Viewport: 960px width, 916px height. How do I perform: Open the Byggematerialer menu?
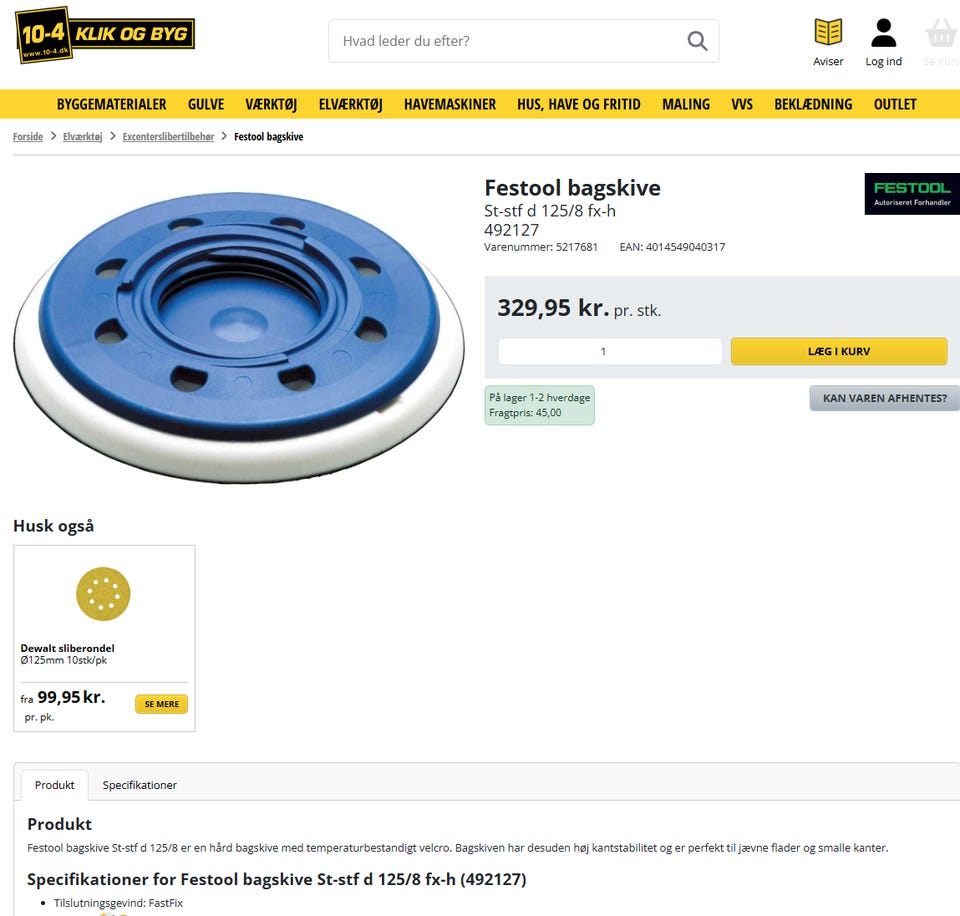[111, 104]
